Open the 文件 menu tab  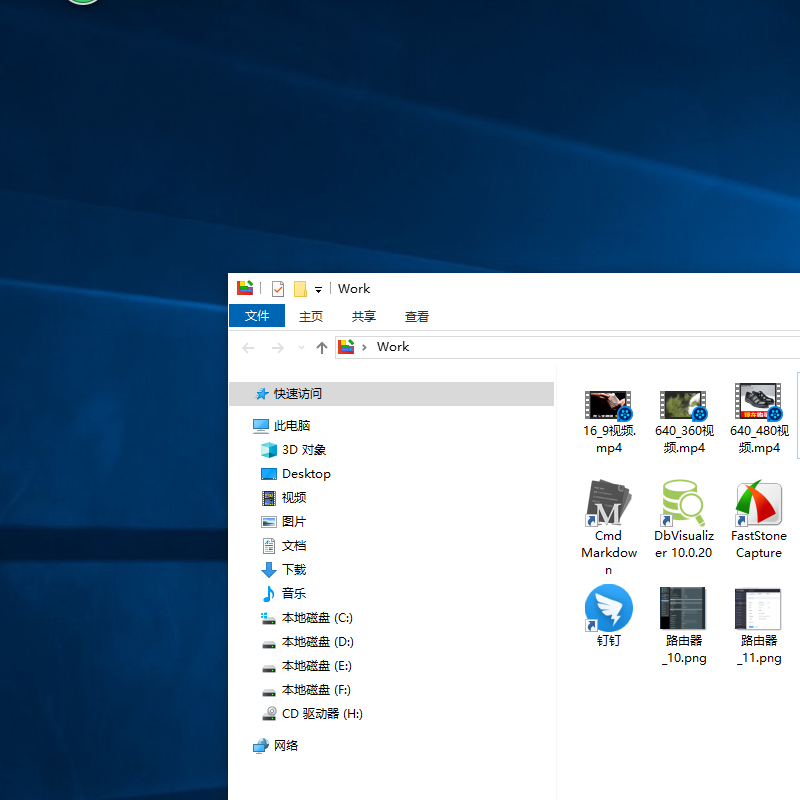257,316
